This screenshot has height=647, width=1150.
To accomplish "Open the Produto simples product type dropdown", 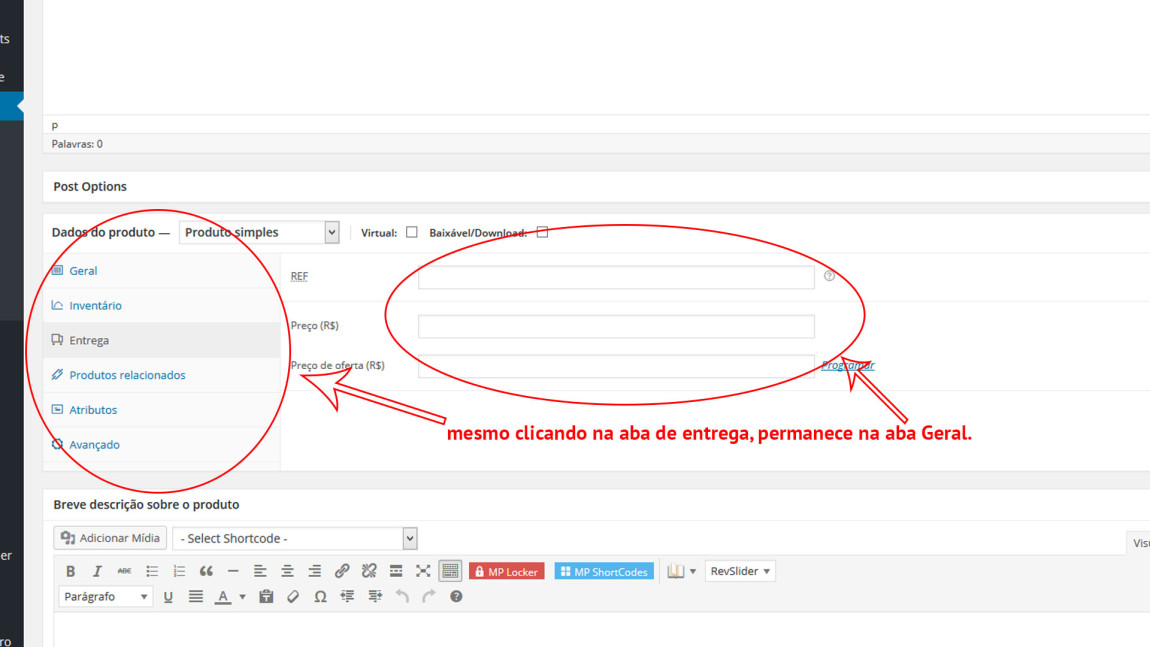I will pyautogui.click(x=259, y=233).
